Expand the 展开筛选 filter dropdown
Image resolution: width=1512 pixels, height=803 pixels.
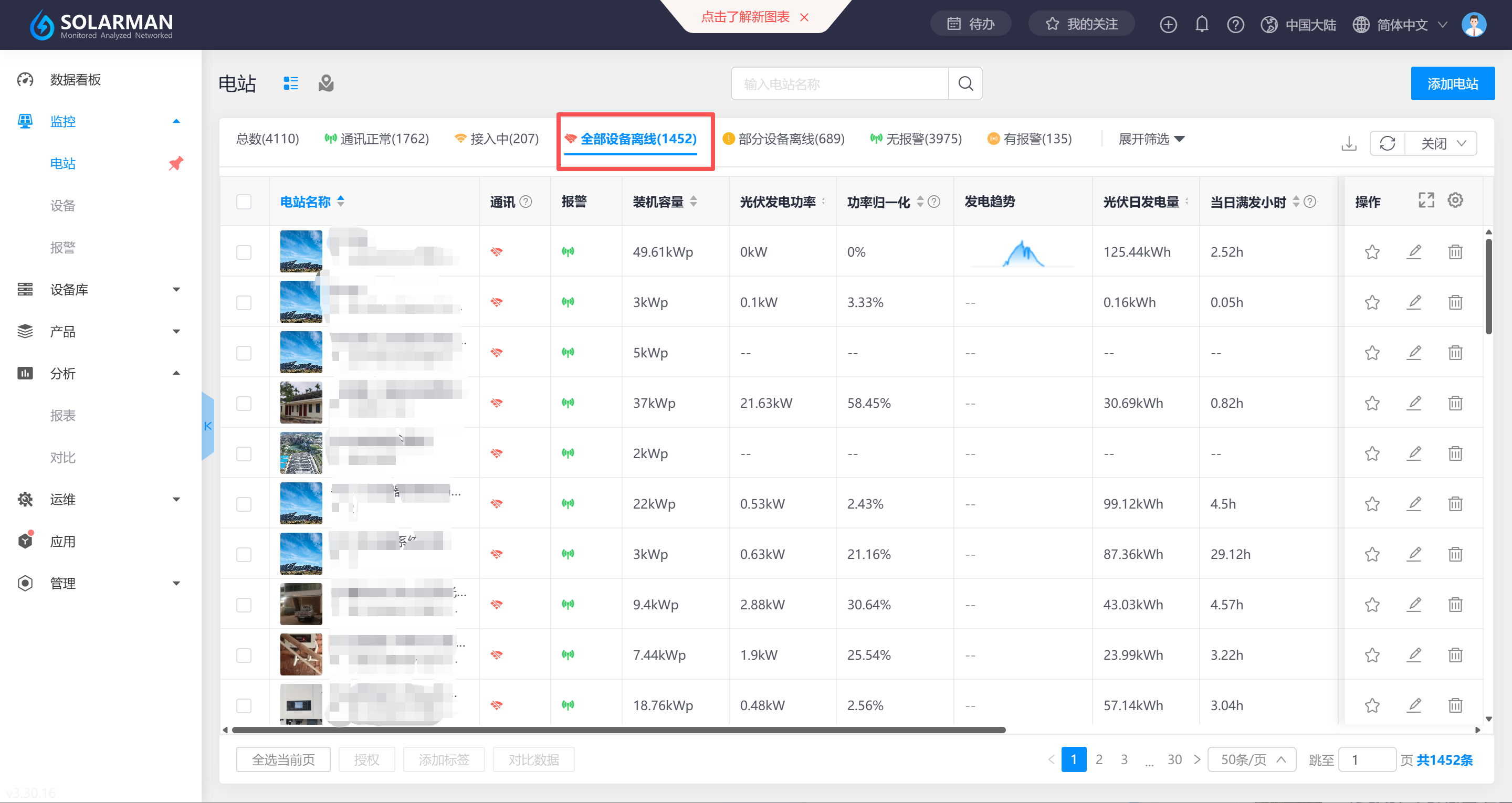click(x=1151, y=139)
